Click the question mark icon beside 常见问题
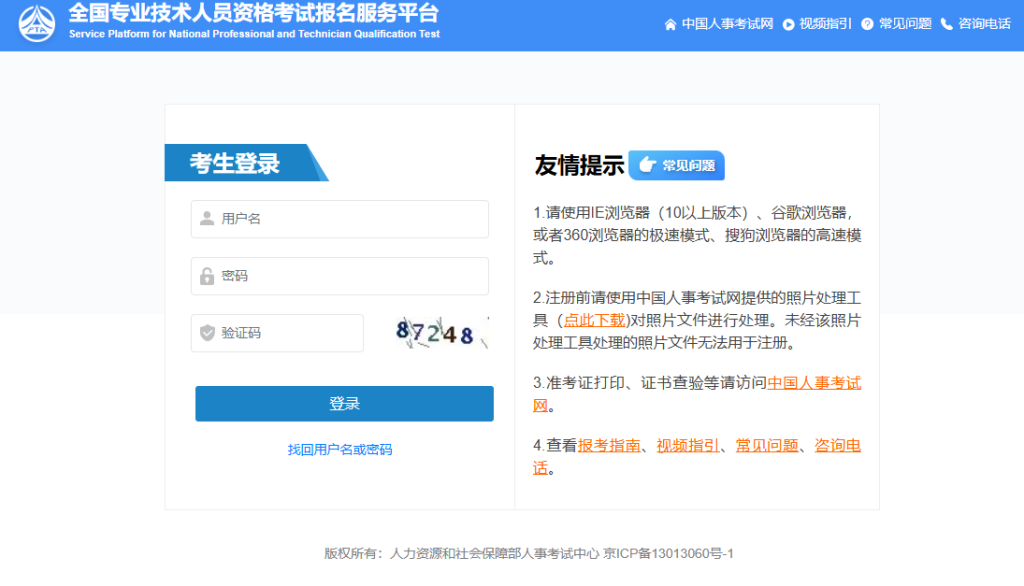Screen dimensions: 1024x586 [868, 22]
